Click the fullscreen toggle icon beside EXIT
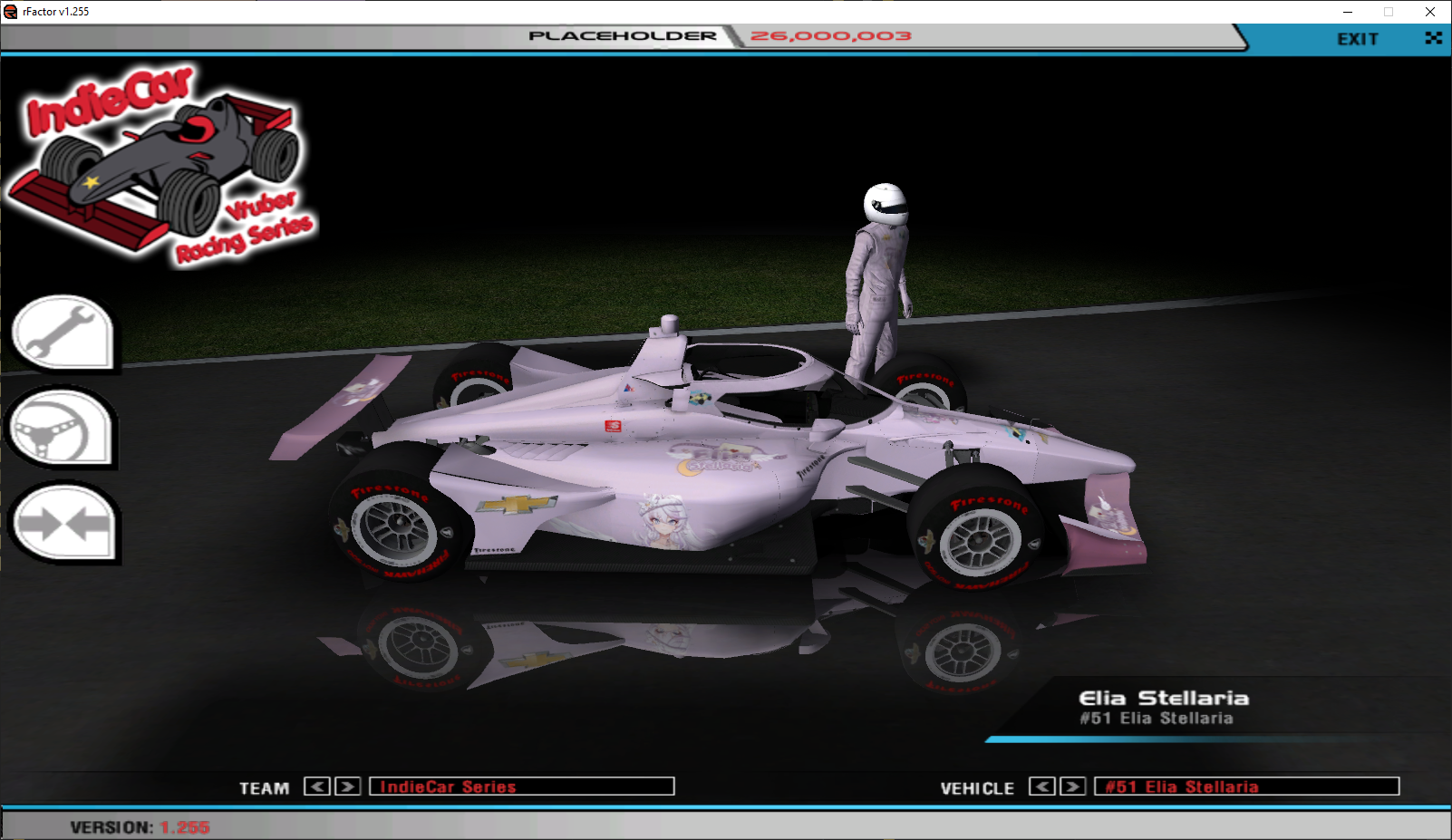The image size is (1452, 840). (x=1433, y=38)
